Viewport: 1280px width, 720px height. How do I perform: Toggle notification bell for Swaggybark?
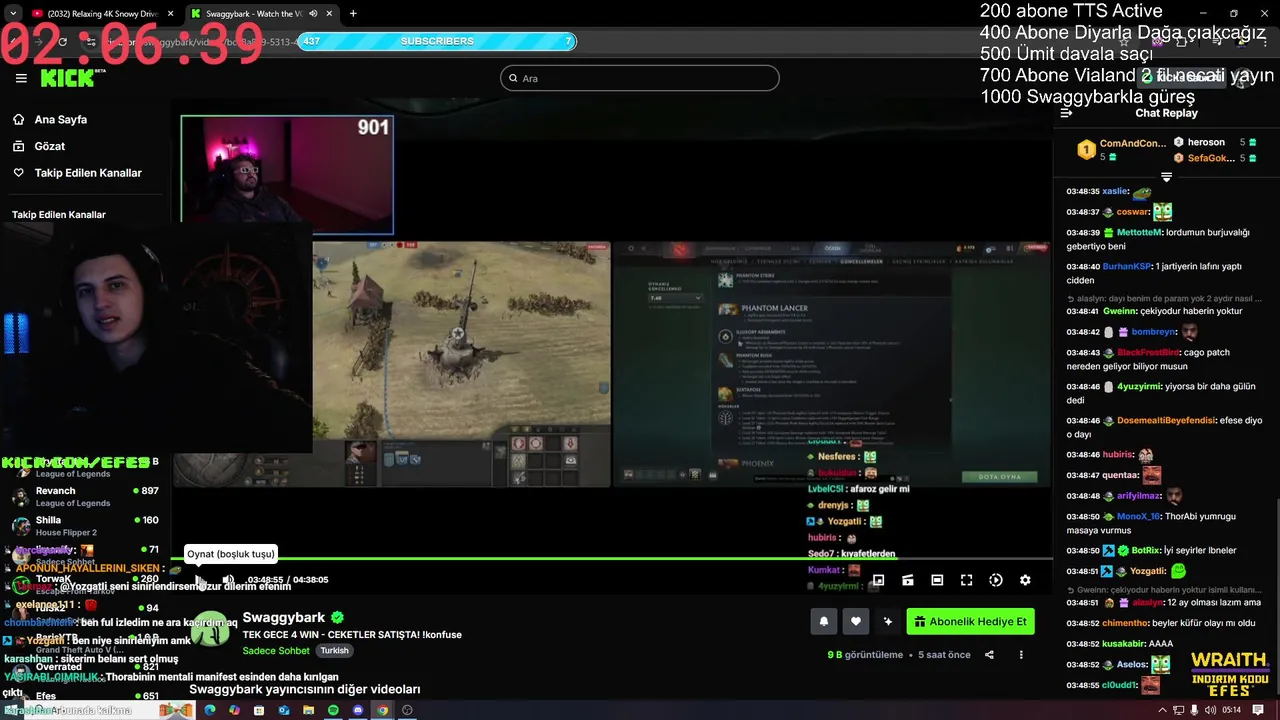[824, 622]
